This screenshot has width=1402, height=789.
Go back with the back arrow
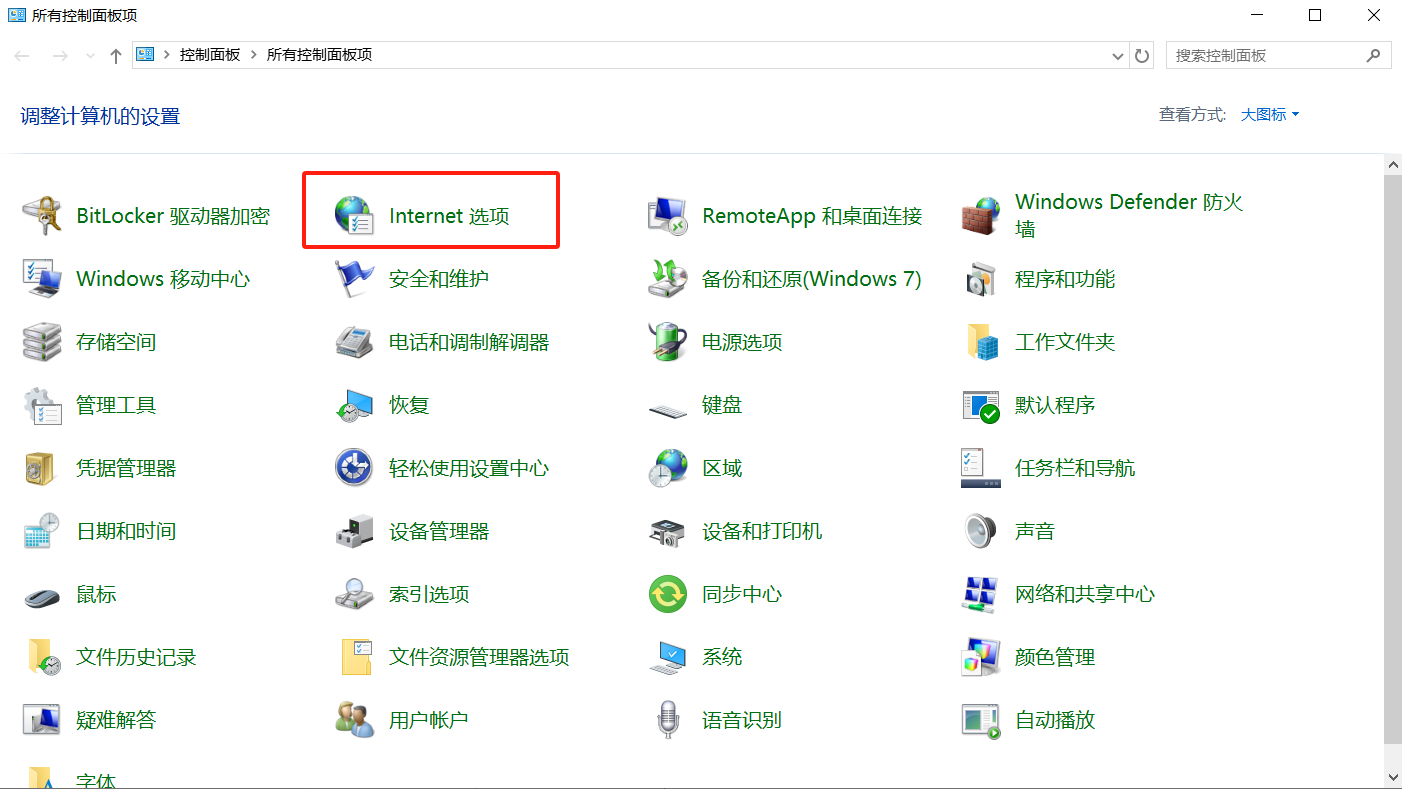pyautogui.click(x=22, y=56)
